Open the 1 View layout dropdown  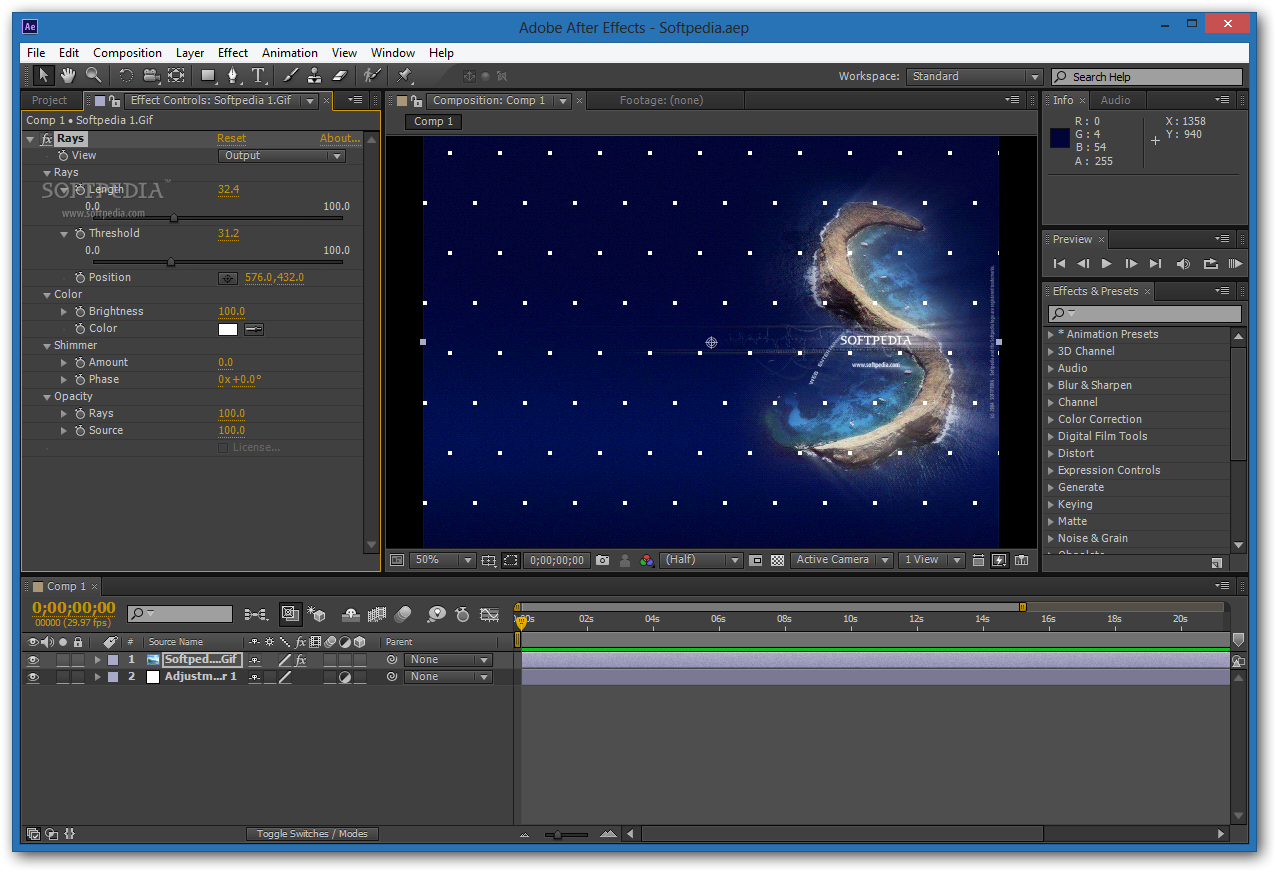(x=931, y=560)
